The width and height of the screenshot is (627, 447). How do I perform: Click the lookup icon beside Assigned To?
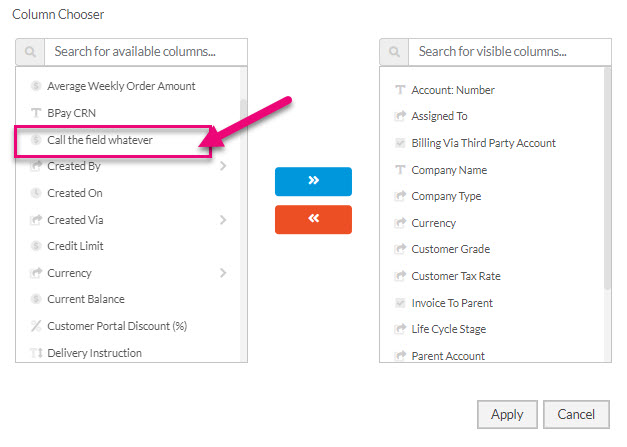point(400,116)
